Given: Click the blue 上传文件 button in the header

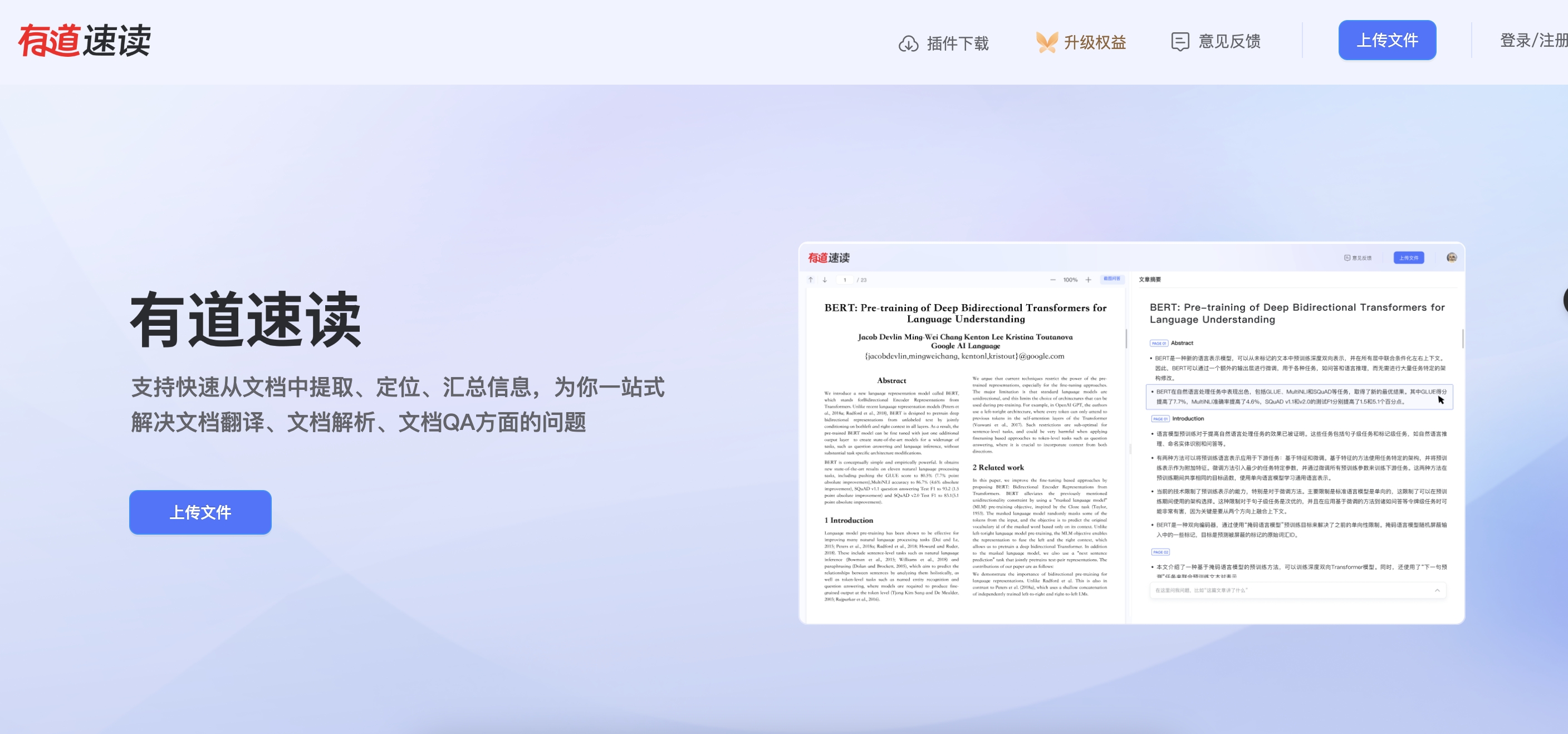Looking at the screenshot, I should (1386, 40).
